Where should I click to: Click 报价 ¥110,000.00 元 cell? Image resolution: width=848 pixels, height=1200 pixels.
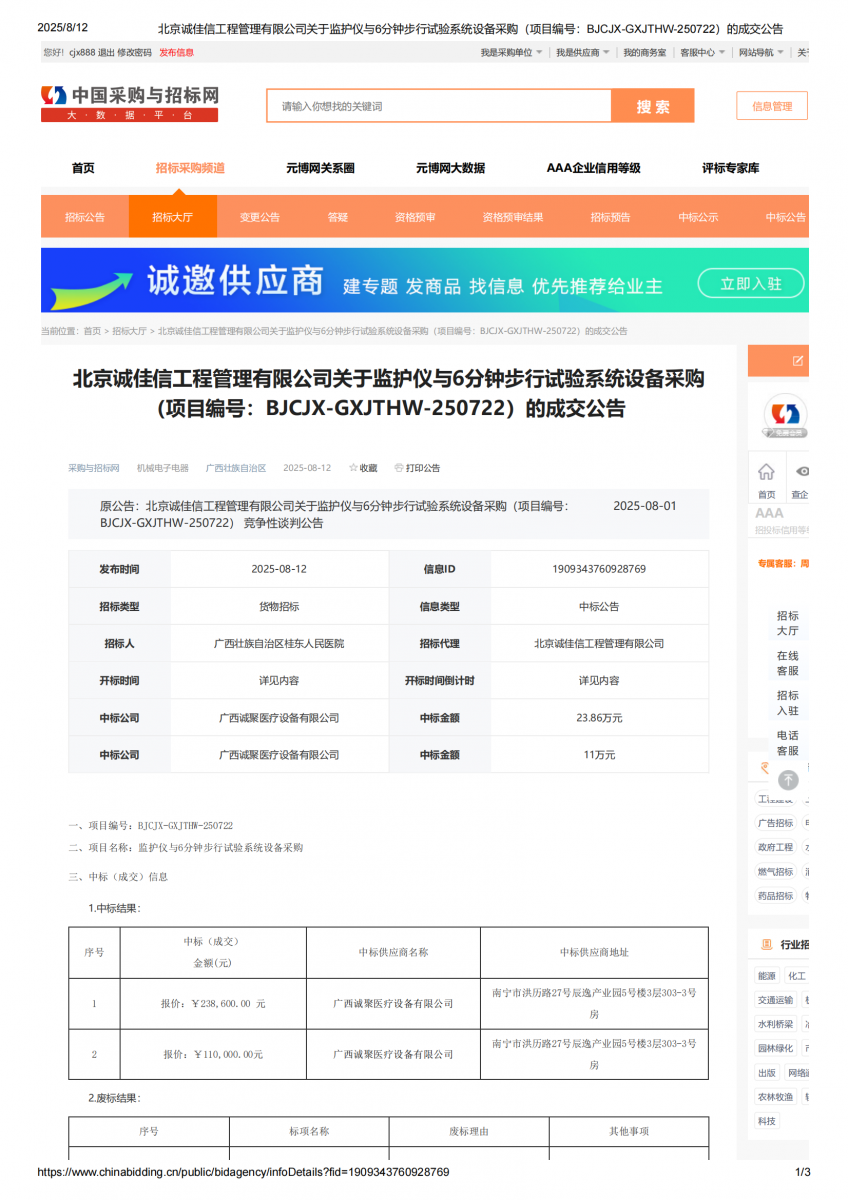(x=213, y=1054)
